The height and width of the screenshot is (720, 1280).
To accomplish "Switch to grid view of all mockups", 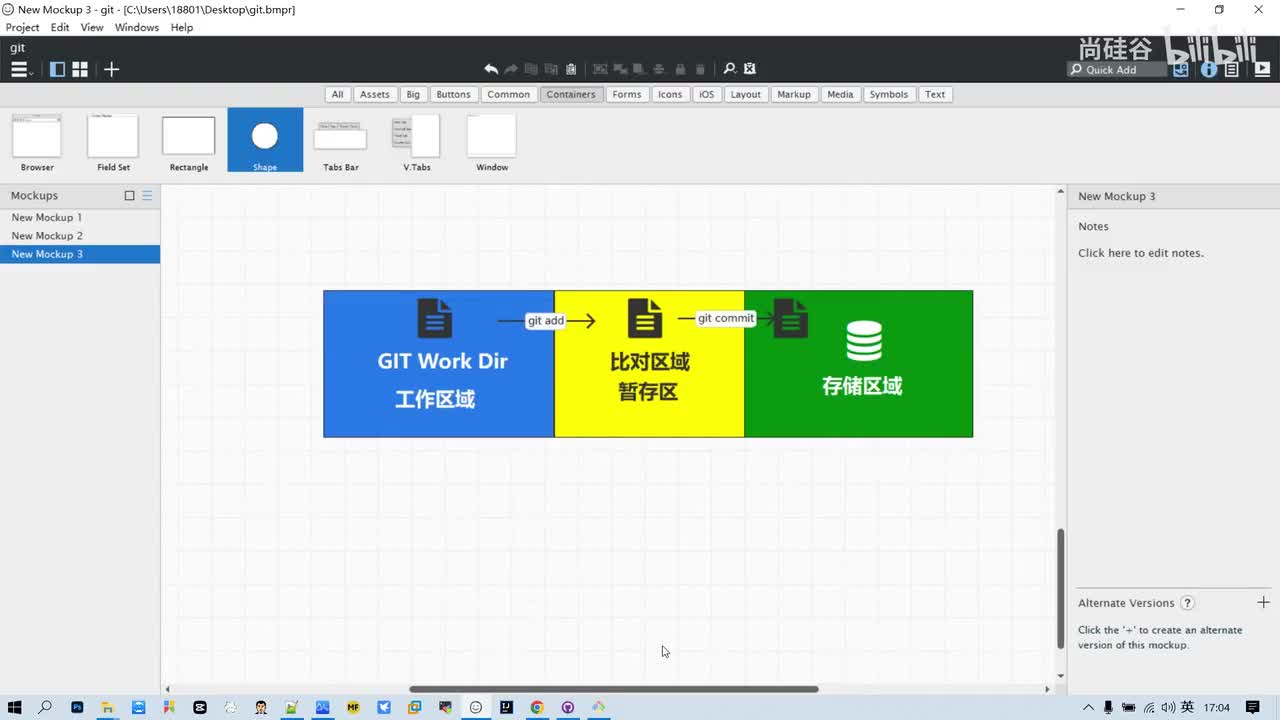I will 80,69.
